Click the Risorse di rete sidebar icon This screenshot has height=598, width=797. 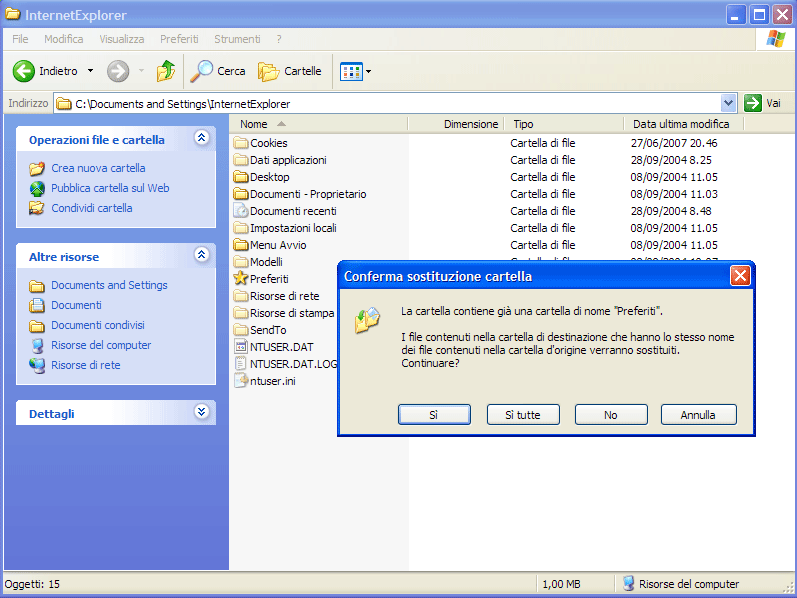(37, 366)
